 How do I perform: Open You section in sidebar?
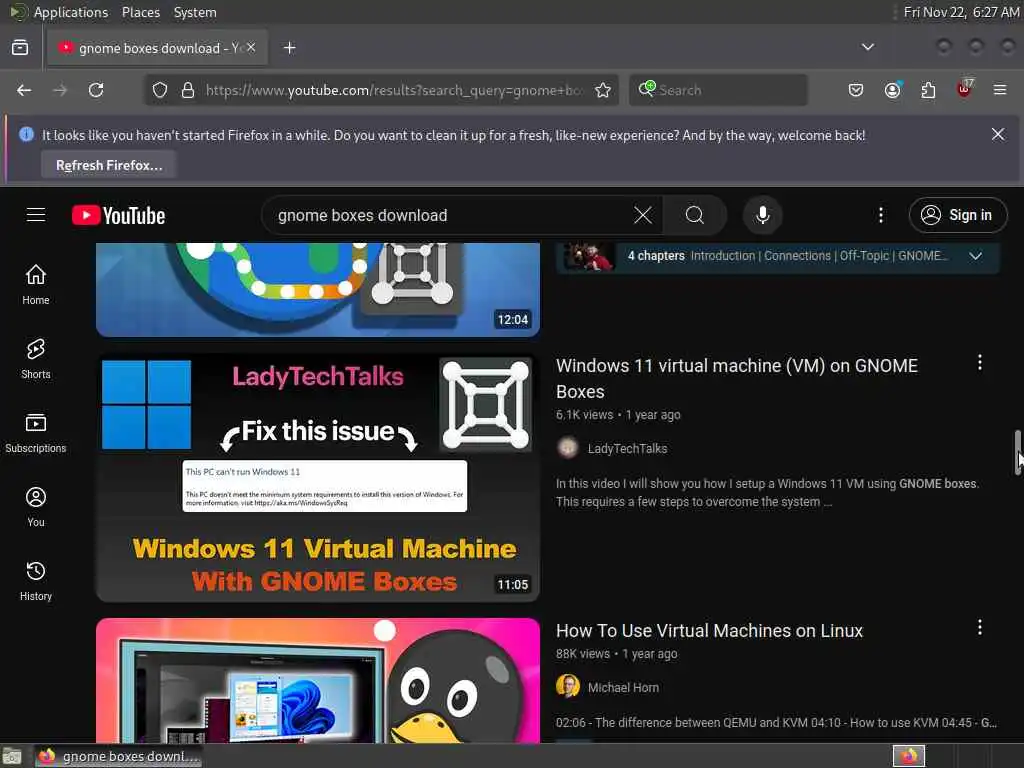pyautogui.click(x=36, y=506)
